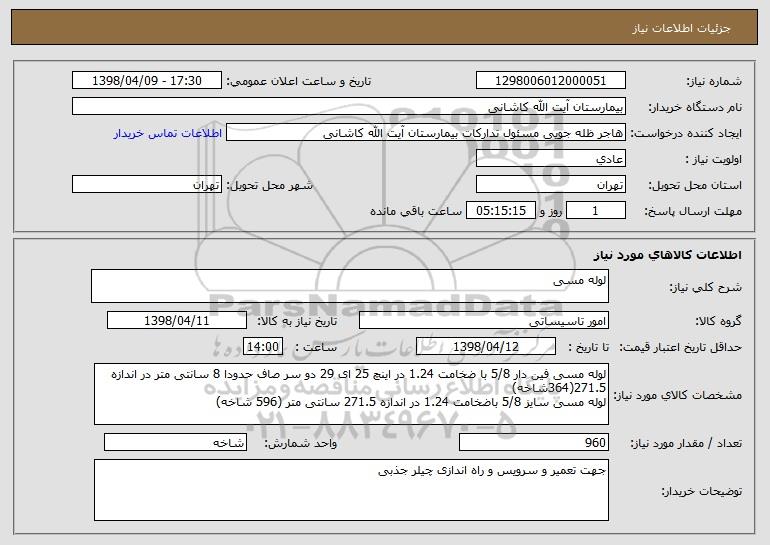
Task: Click the label نام دستگاه خریدار
Action: tap(695, 107)
